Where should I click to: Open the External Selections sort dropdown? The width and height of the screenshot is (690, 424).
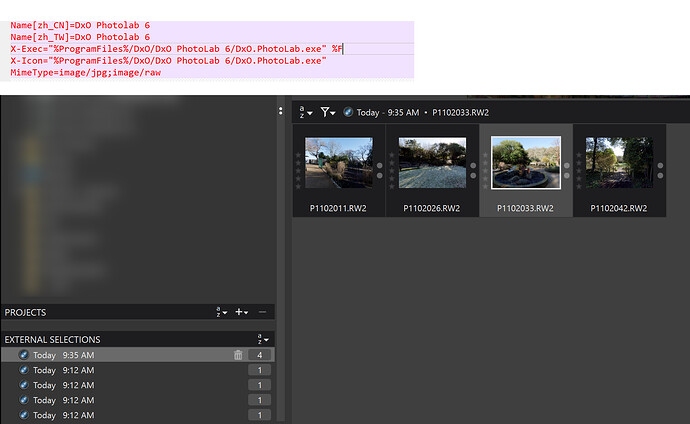263,339
